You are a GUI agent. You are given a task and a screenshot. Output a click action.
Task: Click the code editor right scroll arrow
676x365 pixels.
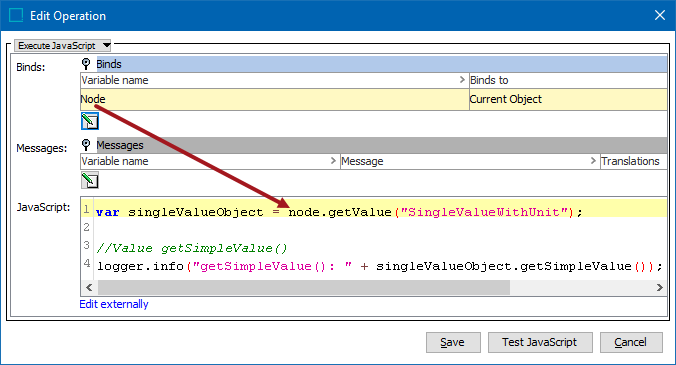[659, 287]
